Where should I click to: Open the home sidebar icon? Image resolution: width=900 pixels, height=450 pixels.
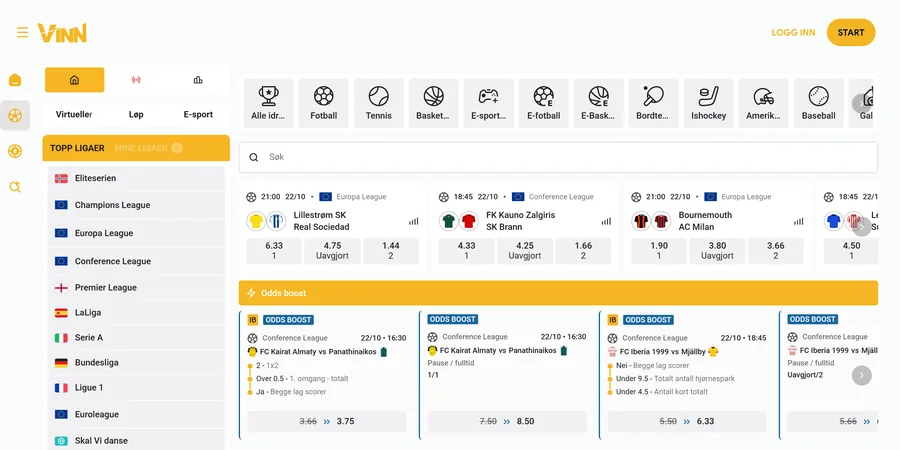[x=15, y=80]
